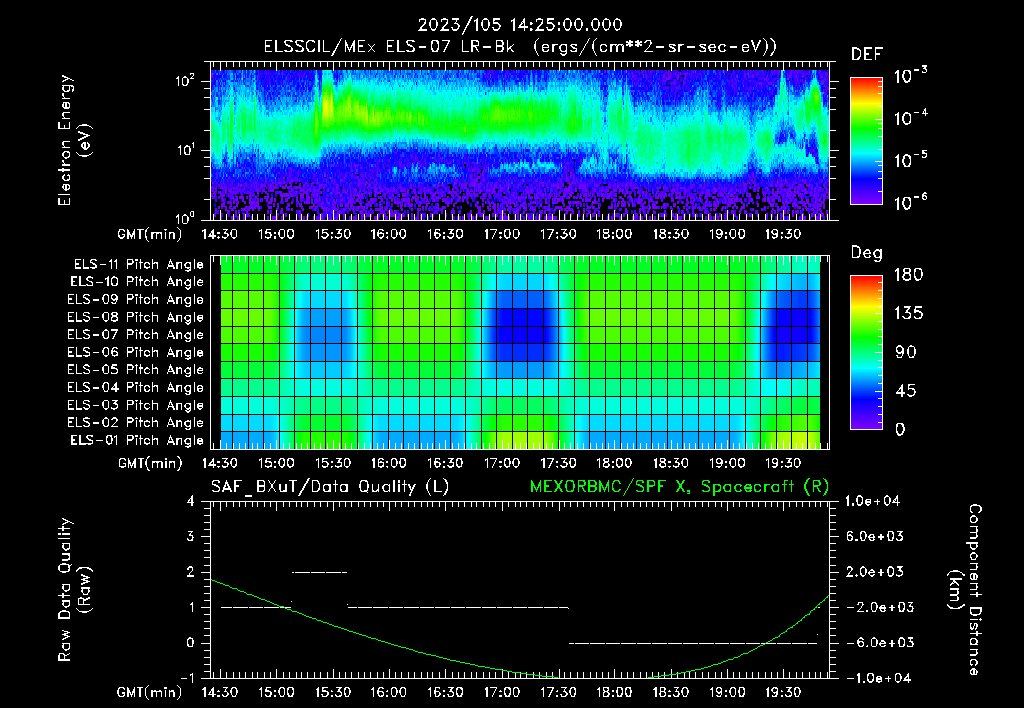Screen dimensions: 1024x708
Task: Click the Deg label above the color bar
Action: pyautogui.click(x=867, y=253)
